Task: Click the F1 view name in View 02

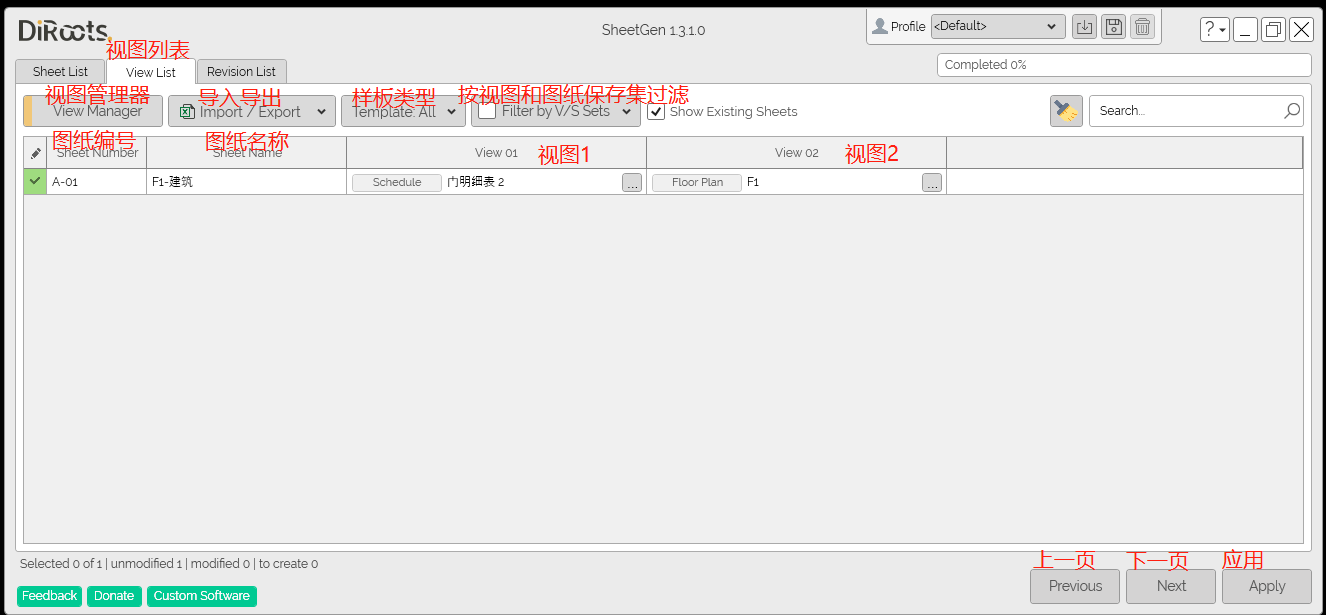Action: pos(753,183)
